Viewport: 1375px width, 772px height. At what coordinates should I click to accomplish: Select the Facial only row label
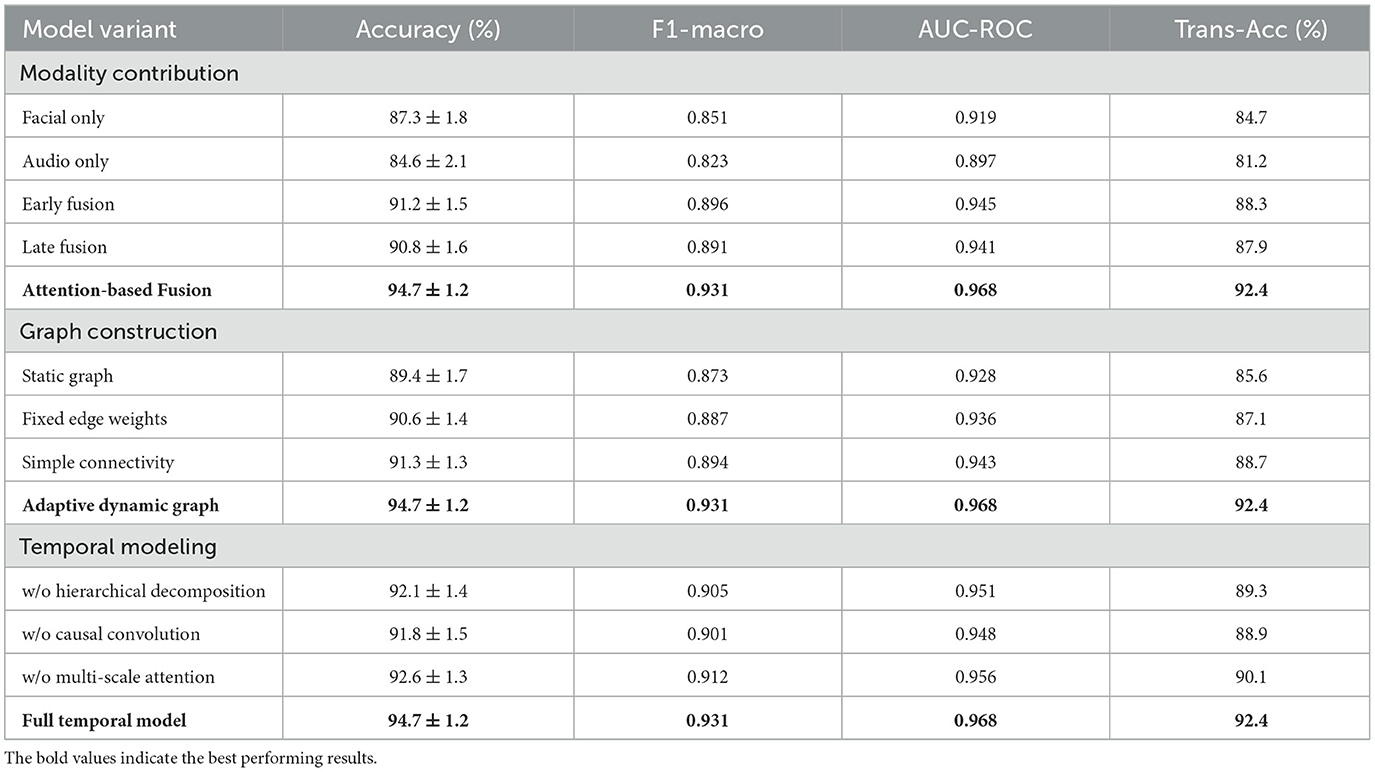(63, 118)
